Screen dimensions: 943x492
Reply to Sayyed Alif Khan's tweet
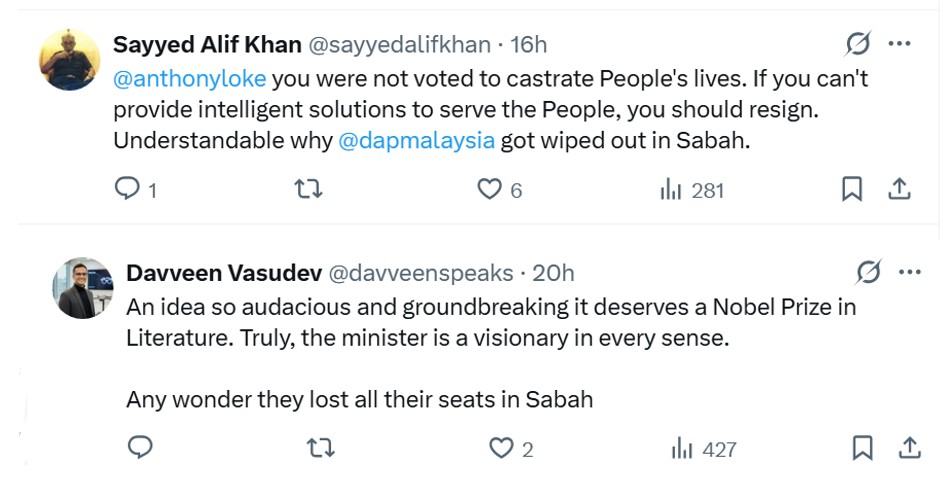coord(127,189)
